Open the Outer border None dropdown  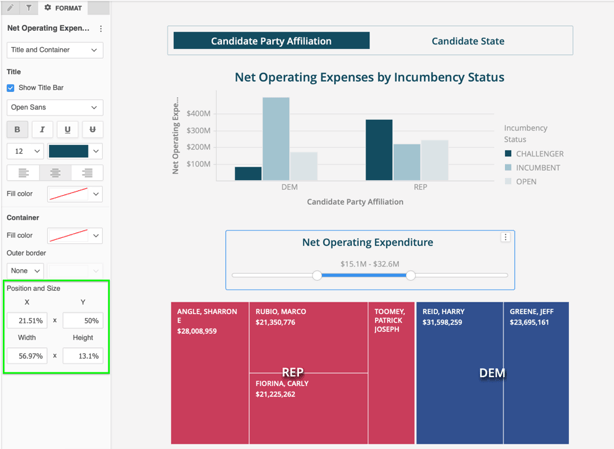click(x=25, y=270)
